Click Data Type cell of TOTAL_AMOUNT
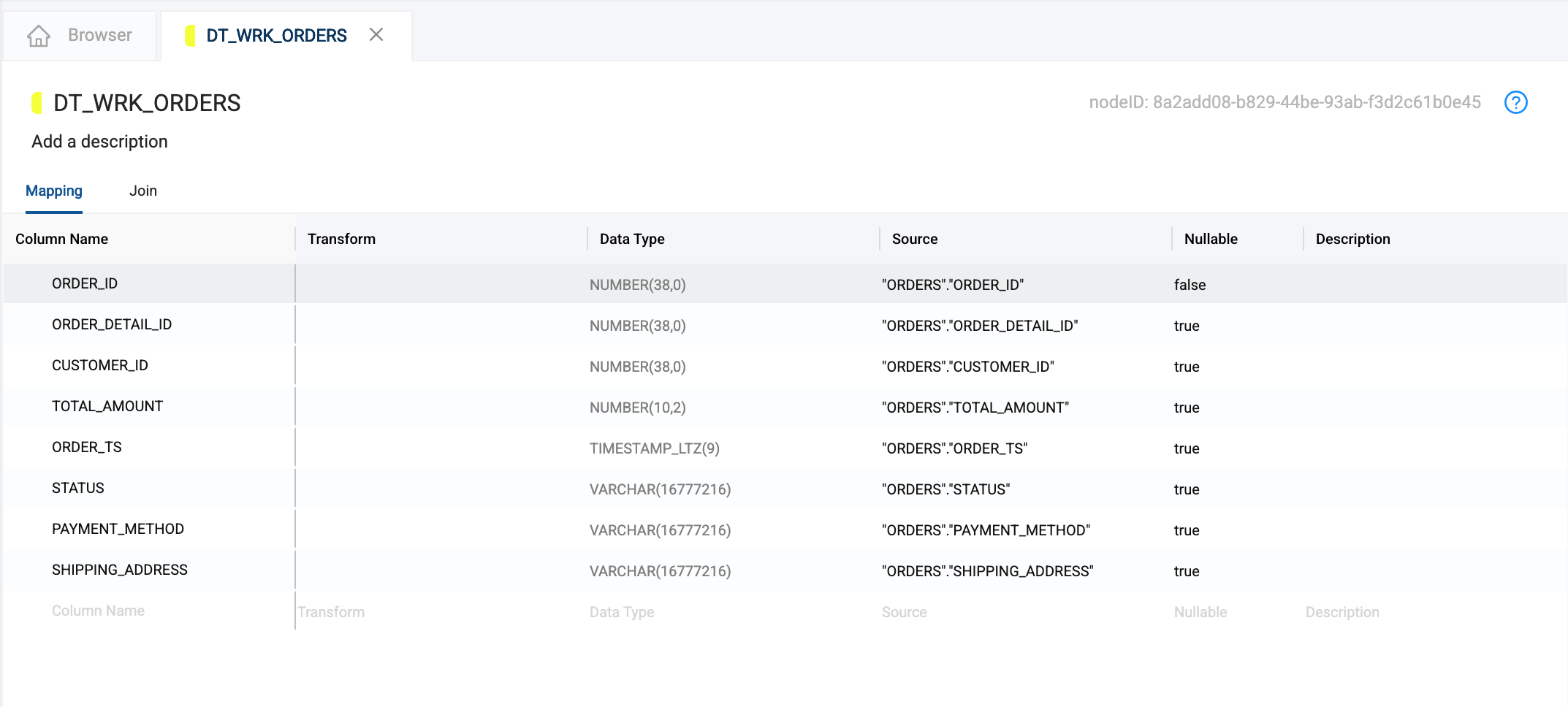Image resolution: width=1568 pixels, height=707 pixels. point(637,408)
